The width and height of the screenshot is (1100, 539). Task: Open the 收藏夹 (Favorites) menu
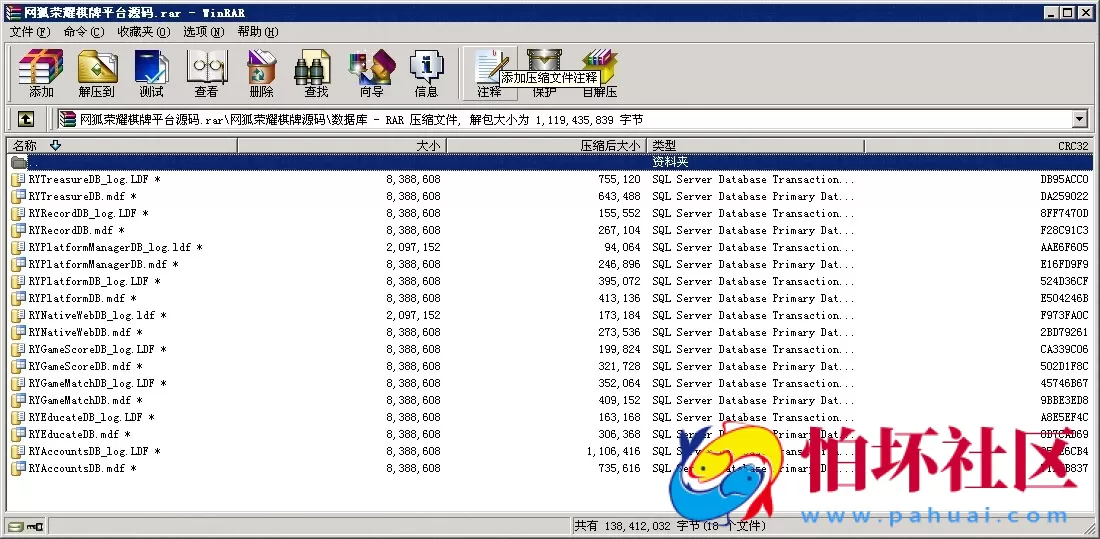143,31
